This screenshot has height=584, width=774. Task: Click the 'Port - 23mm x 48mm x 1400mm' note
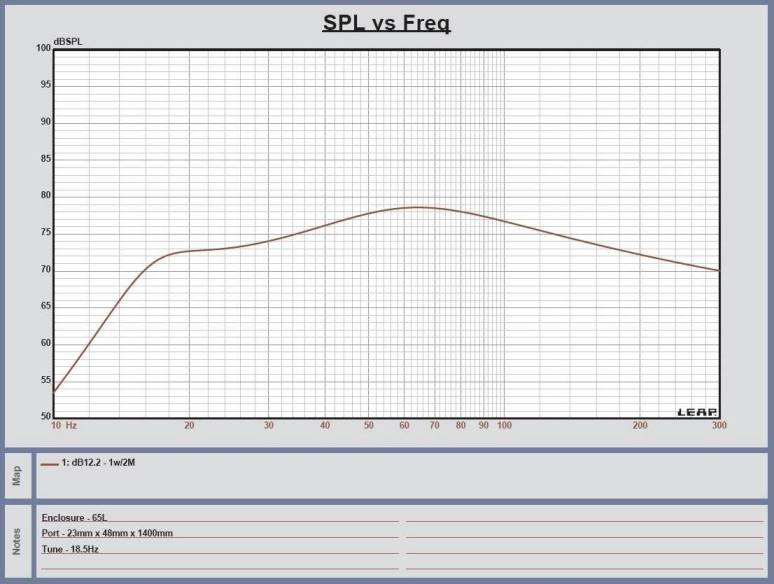[107, 533]
